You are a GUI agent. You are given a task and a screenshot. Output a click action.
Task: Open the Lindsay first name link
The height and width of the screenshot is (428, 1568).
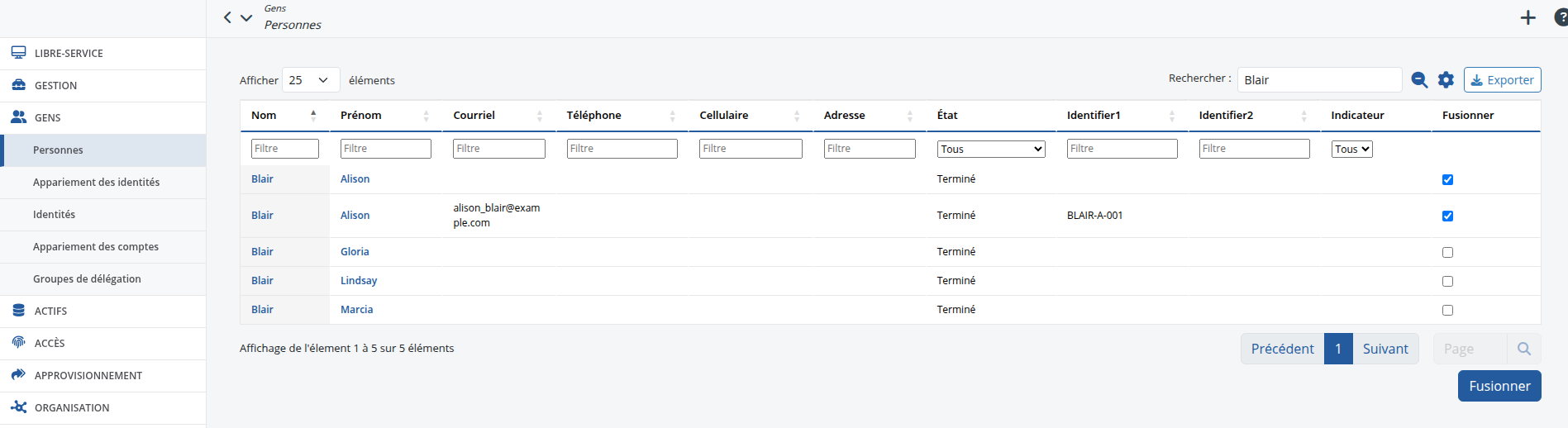(359, 280)
